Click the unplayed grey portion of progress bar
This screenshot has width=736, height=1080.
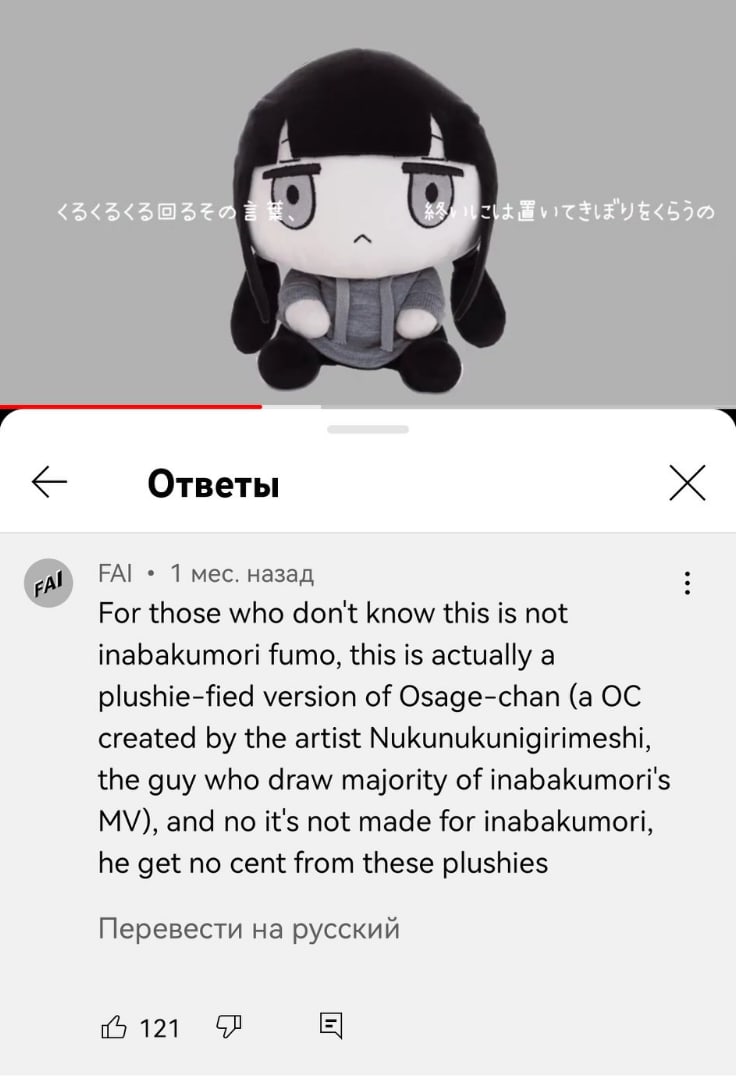point(499,406)
